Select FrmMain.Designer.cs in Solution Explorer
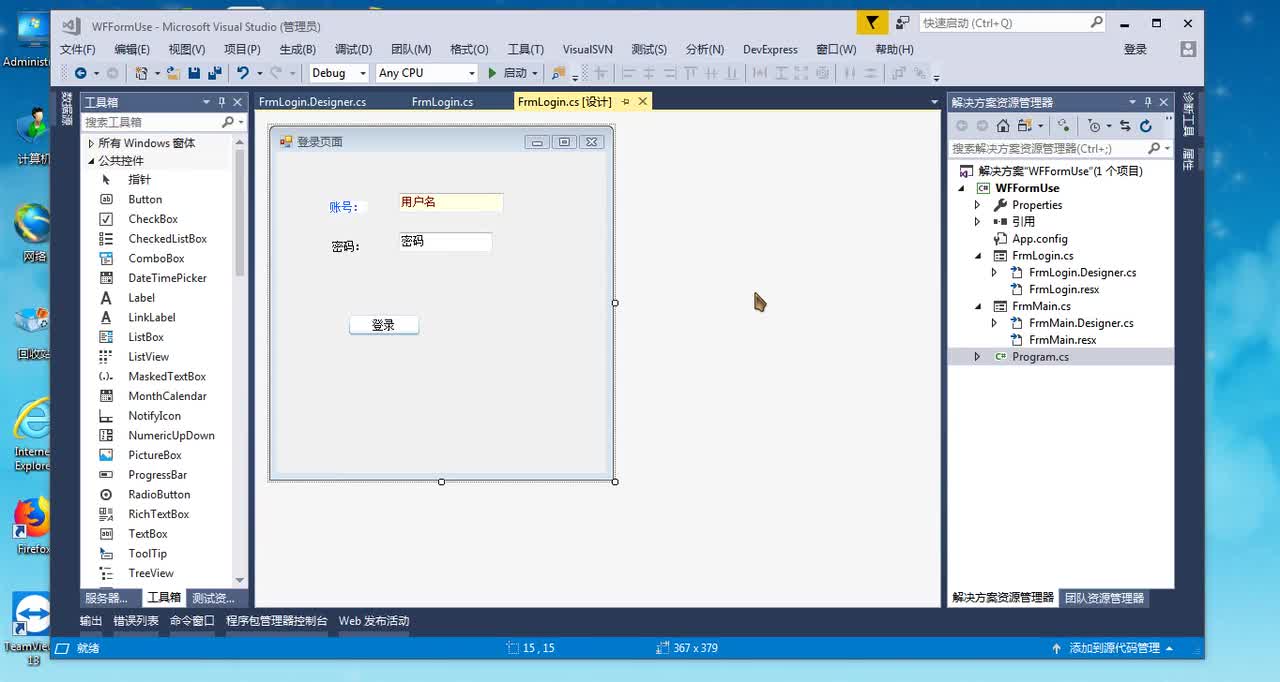The height and width of the screenshot is (682, 1280). [1081, 323]
